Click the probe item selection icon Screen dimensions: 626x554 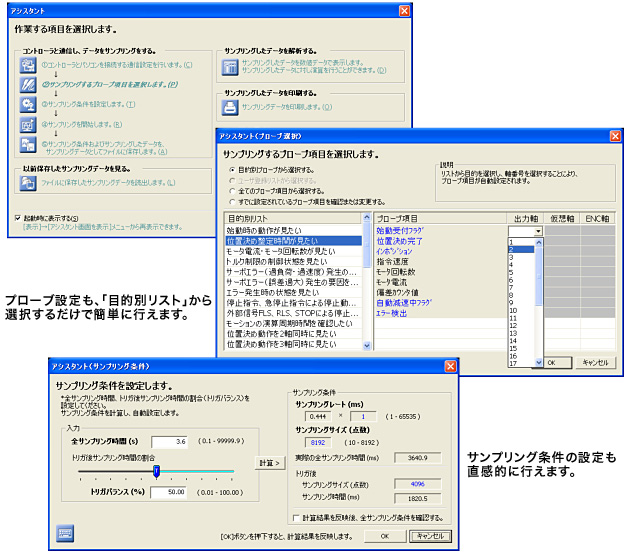(x=28, y=85)
